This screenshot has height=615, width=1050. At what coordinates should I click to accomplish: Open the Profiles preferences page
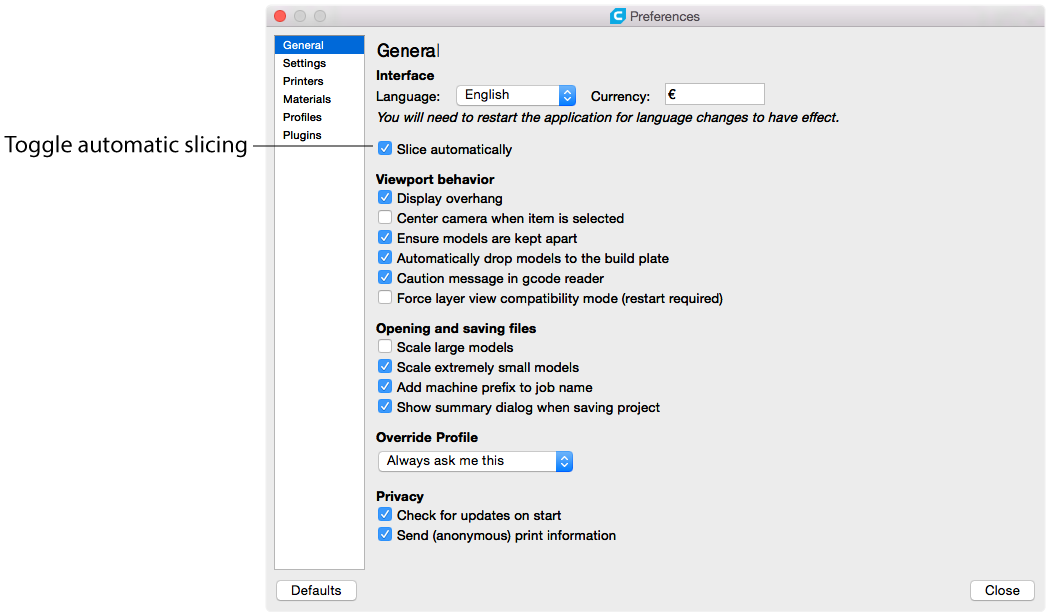(319, 117)
